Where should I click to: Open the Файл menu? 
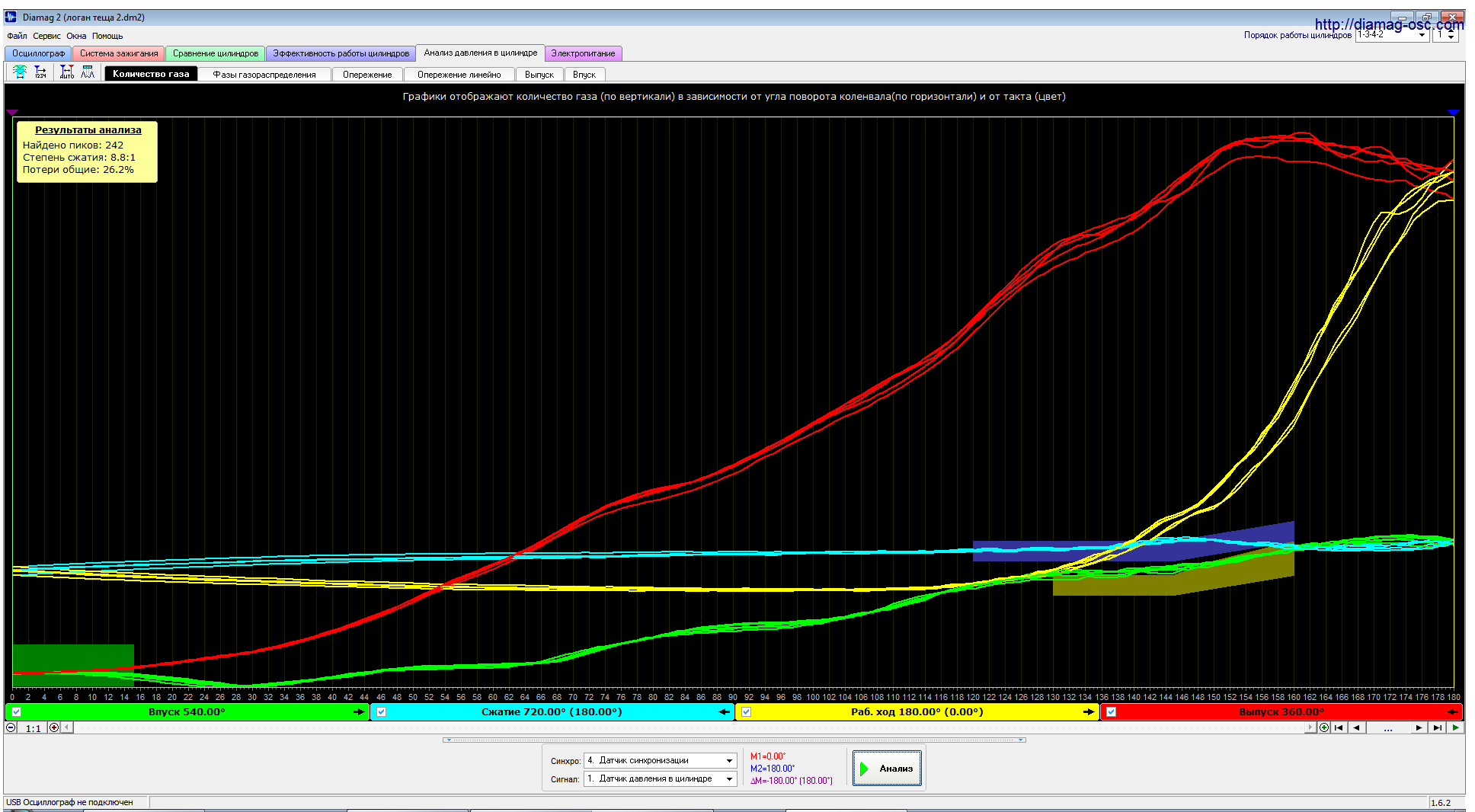point(17,36)
